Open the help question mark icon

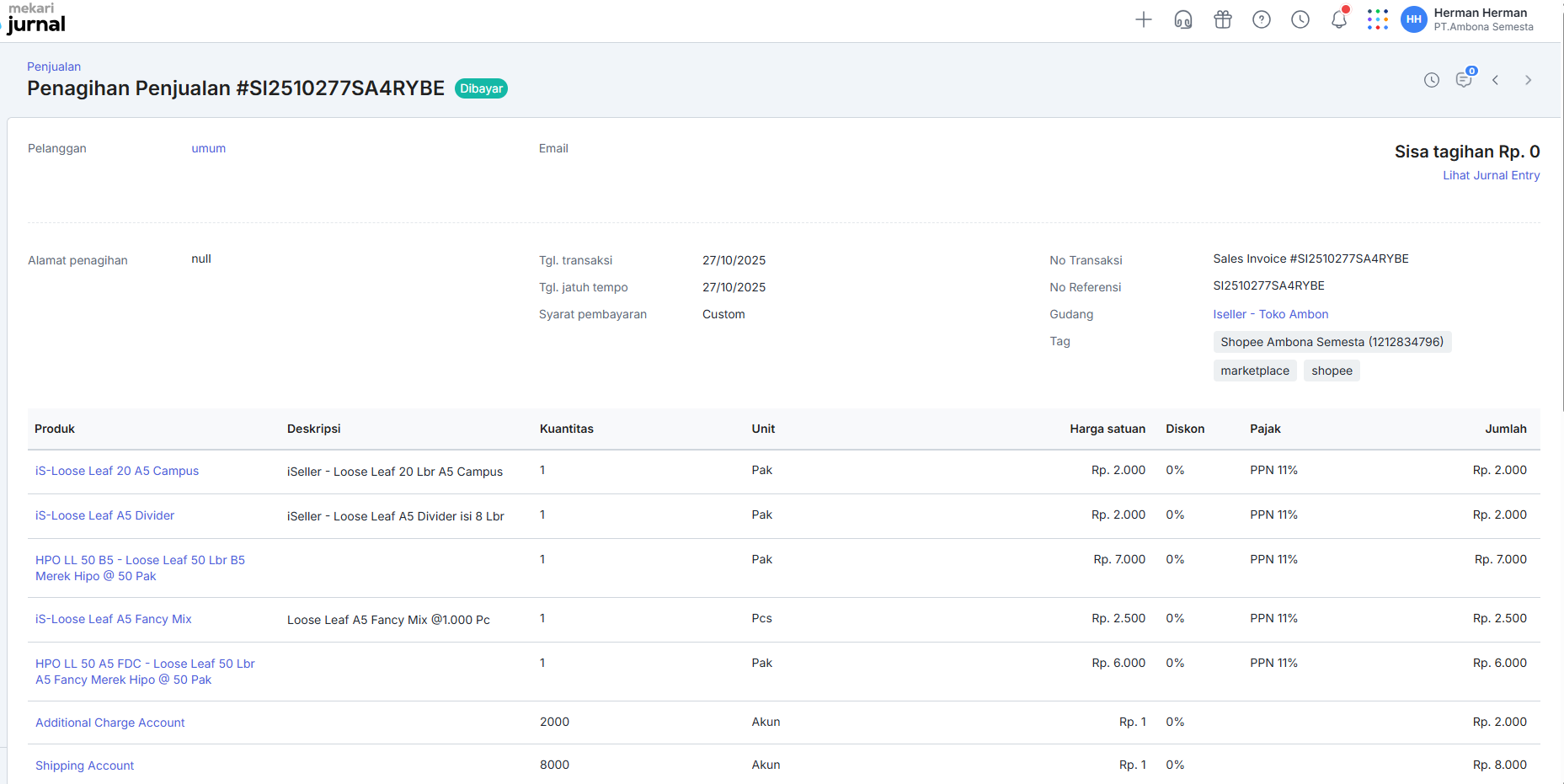tap(1261, 19)
